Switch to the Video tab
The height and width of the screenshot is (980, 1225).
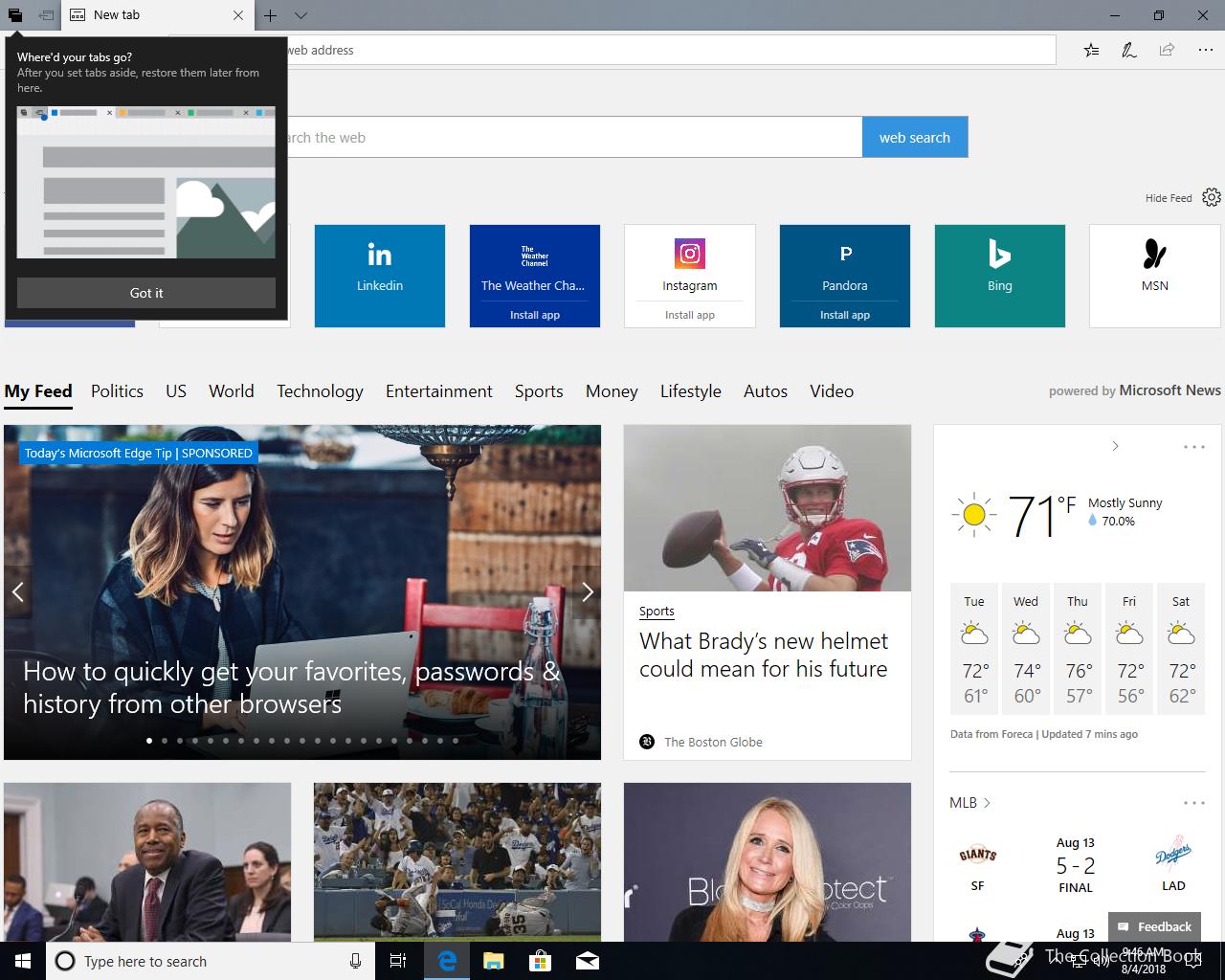pos(832,391)
